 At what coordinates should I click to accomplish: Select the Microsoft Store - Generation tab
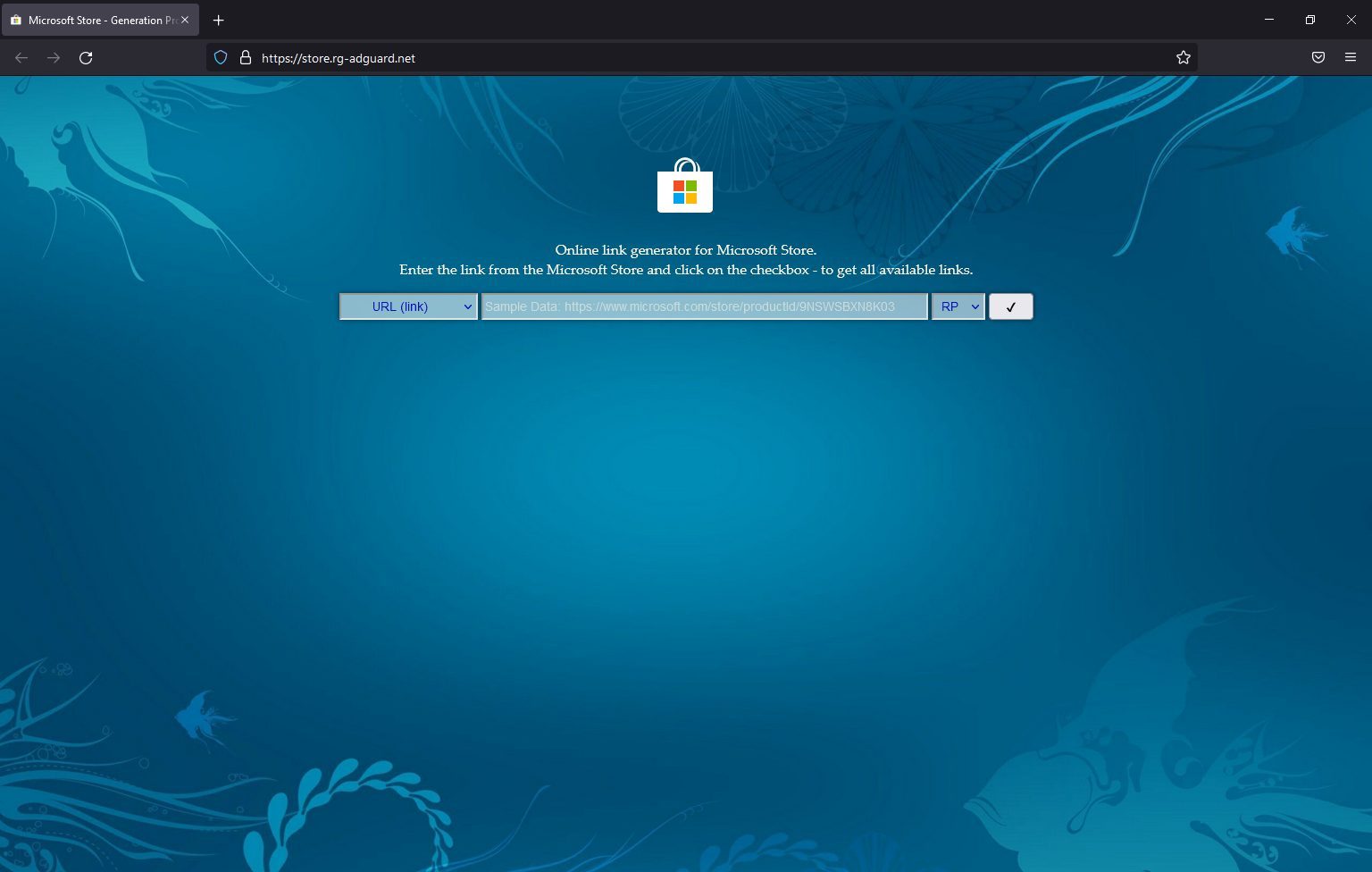point(100,20)
